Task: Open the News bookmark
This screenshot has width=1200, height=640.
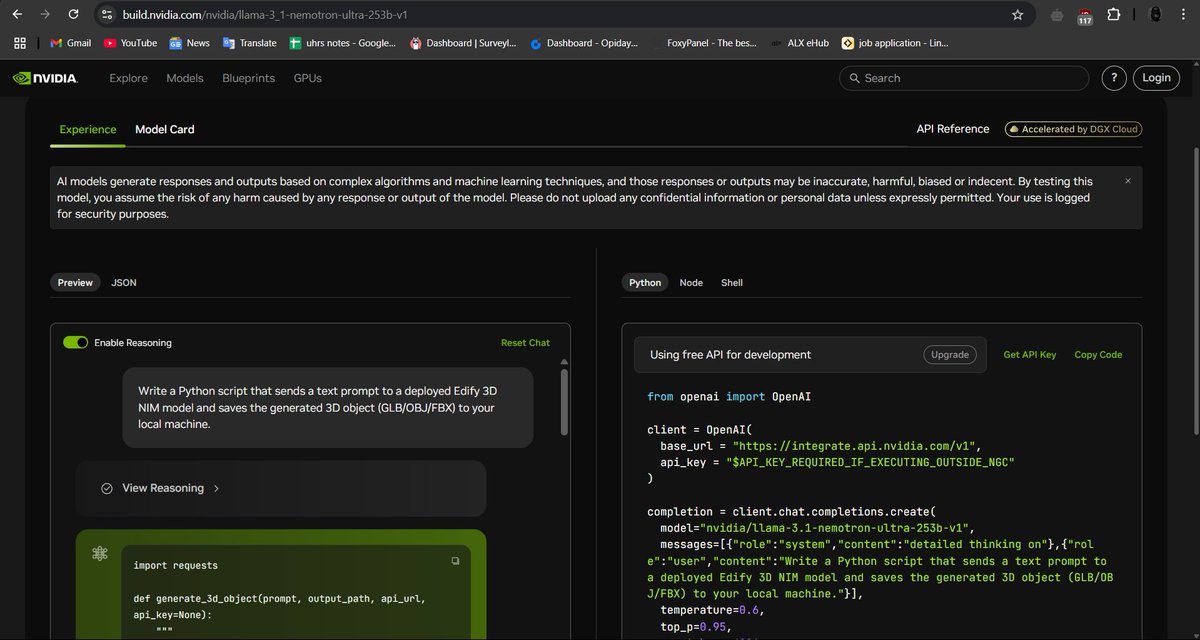Action: 189,43
